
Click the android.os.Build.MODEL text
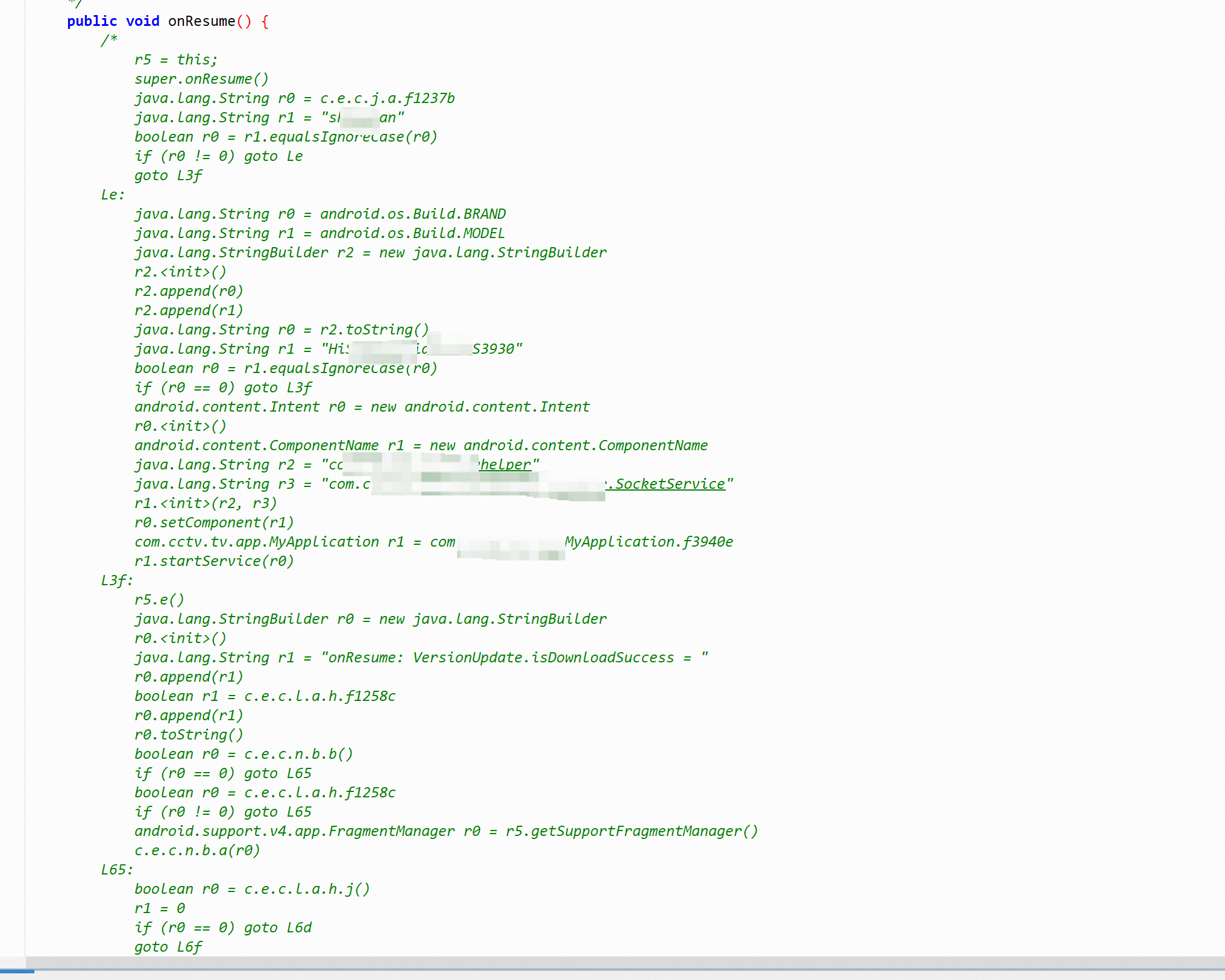pyautogui.click(x=412, y=233)
